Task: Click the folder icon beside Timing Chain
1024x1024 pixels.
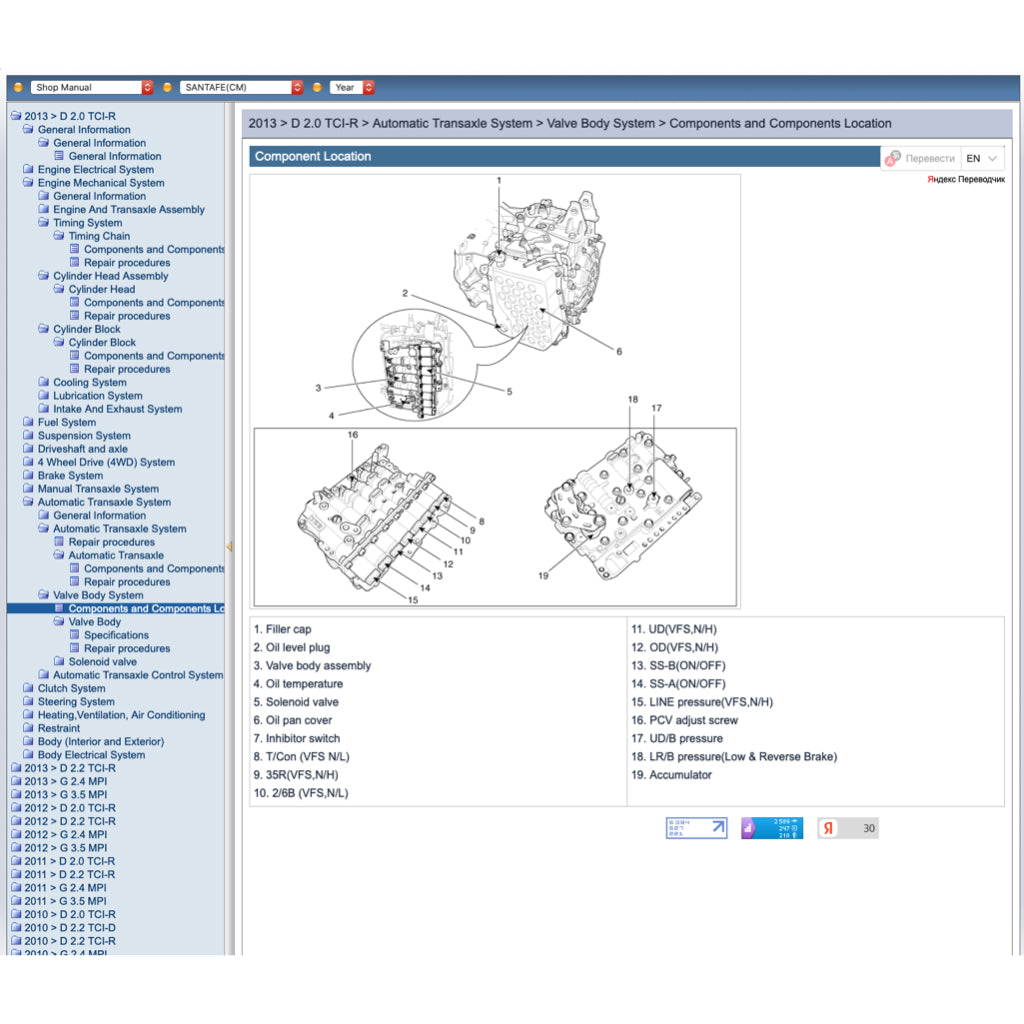Action: point(60,236)
